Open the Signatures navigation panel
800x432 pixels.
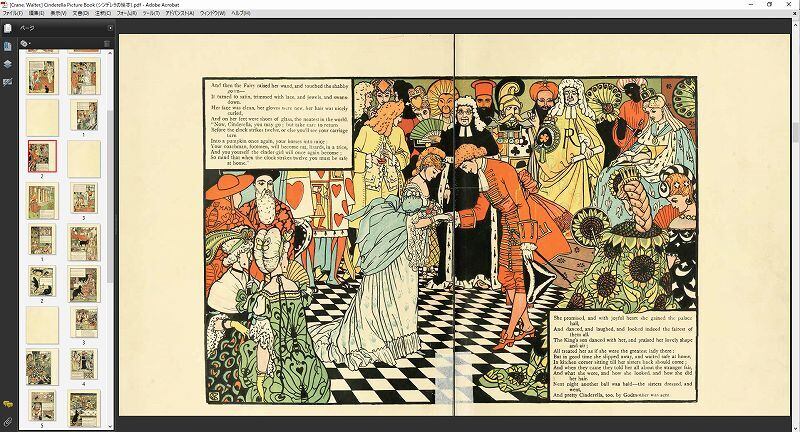pos(7,82)
